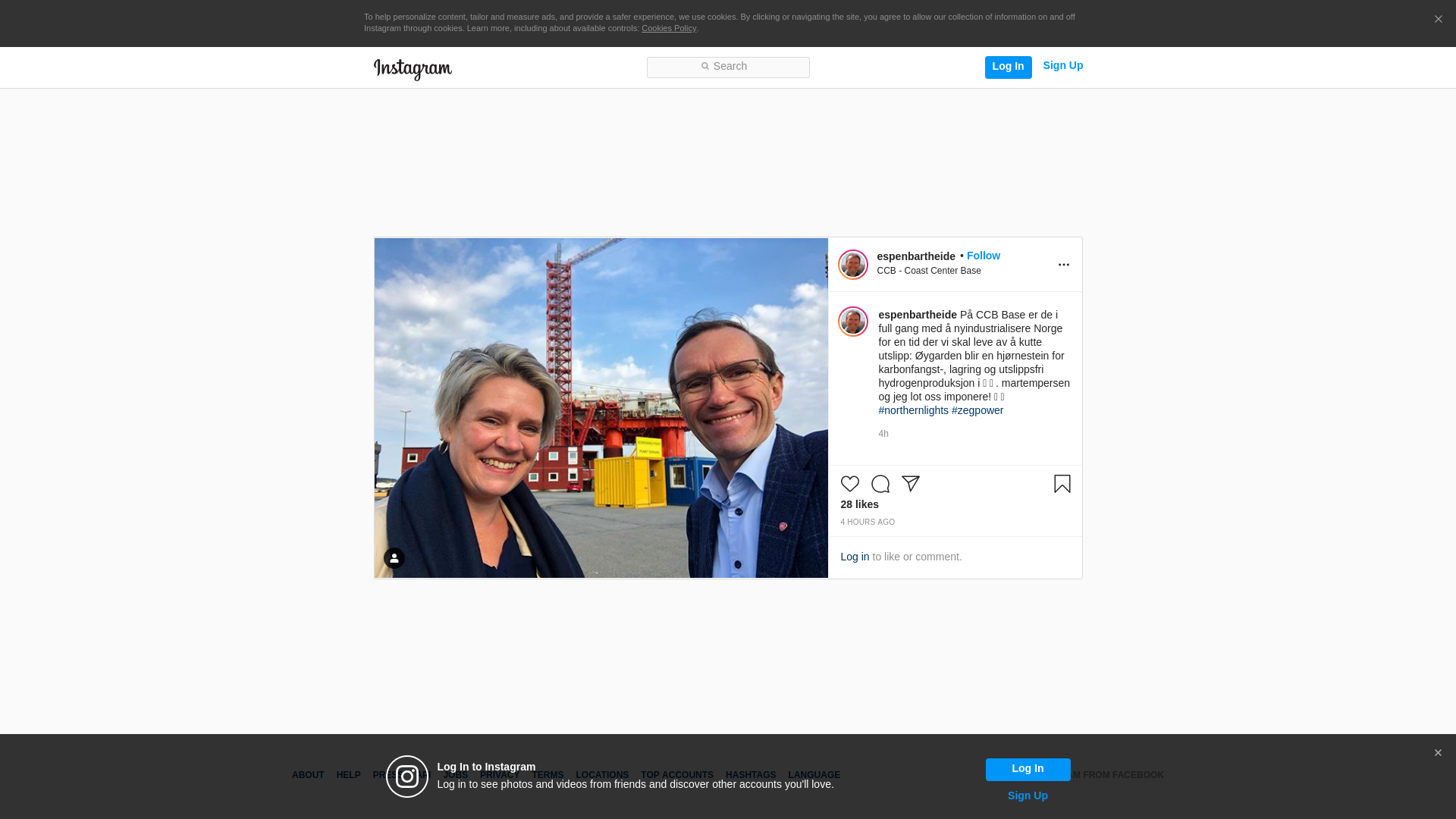Open the three-dot more options menu
1456x819 pixels.
point(1063,265)
